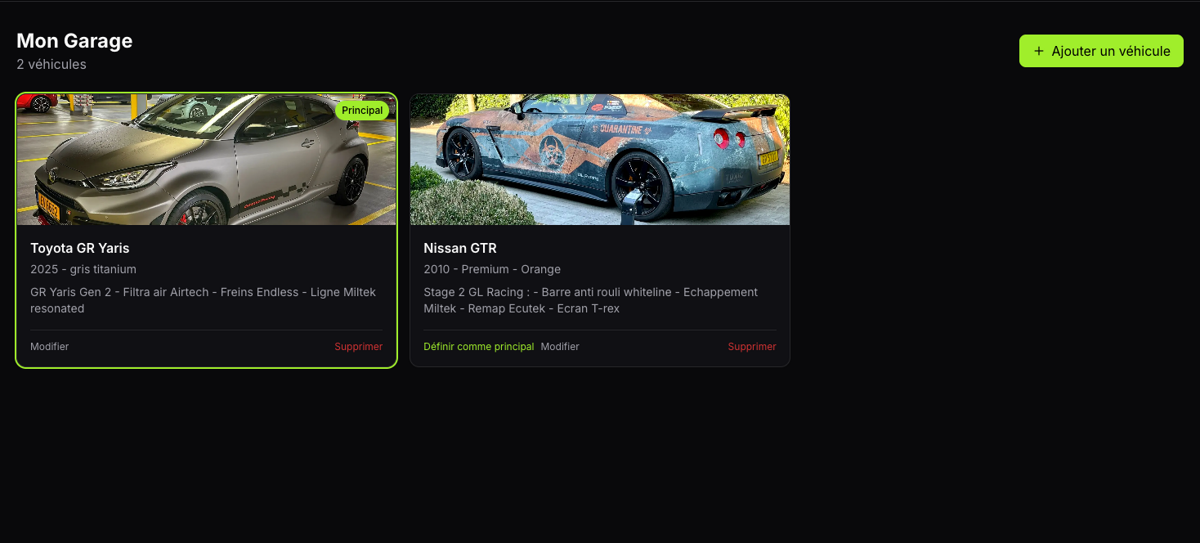Edit the Nissan GTR via Modifier

(560, 347)
